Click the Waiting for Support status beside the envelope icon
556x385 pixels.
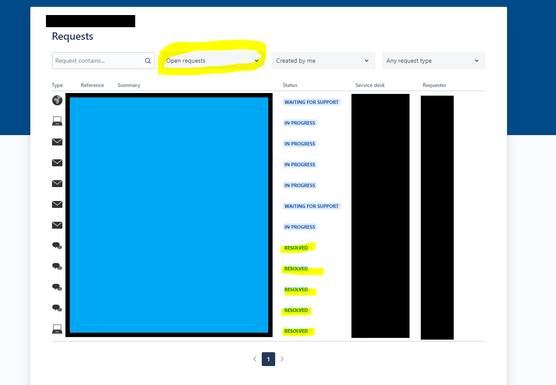point(311,206)
